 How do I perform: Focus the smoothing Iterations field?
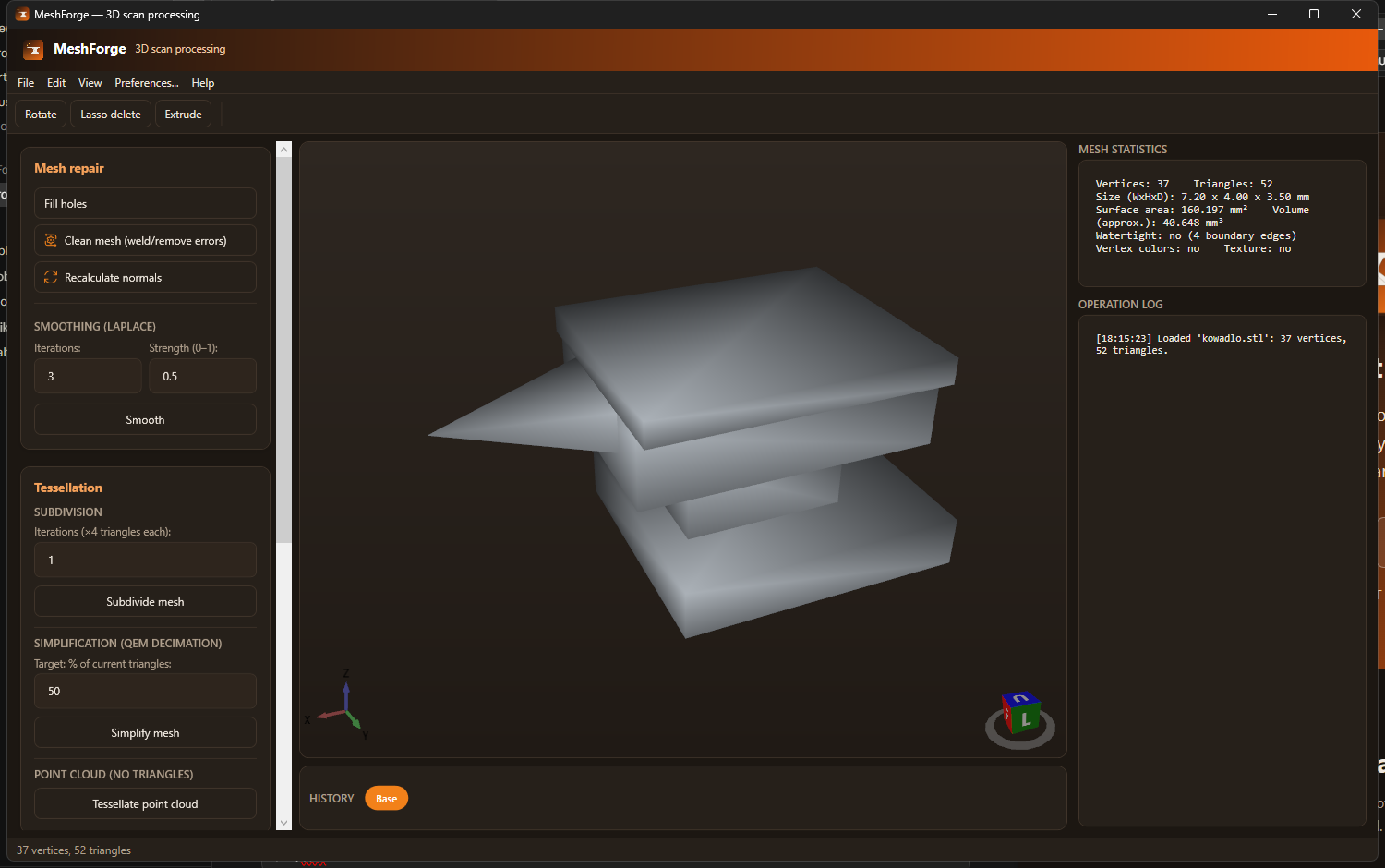click(x=88, y=376)
